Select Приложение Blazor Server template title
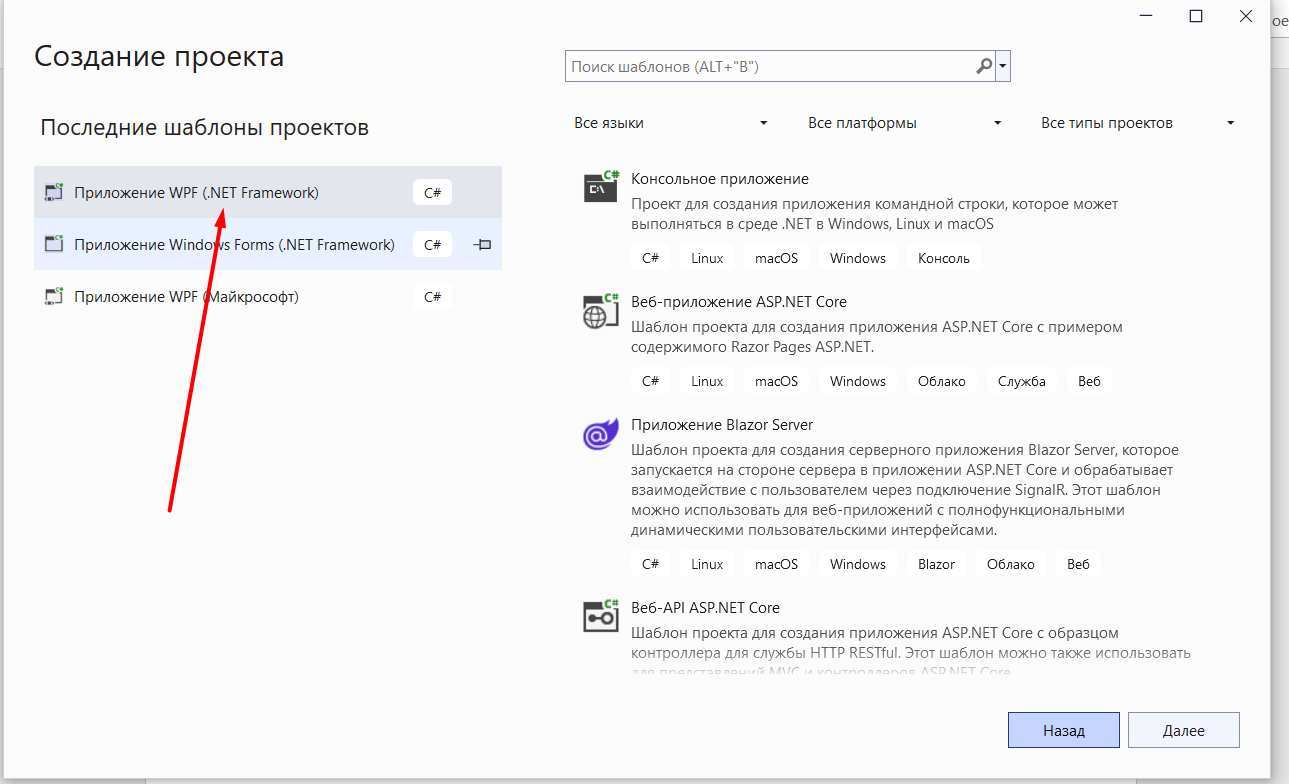1289x784 pixels. coord(722,425)
